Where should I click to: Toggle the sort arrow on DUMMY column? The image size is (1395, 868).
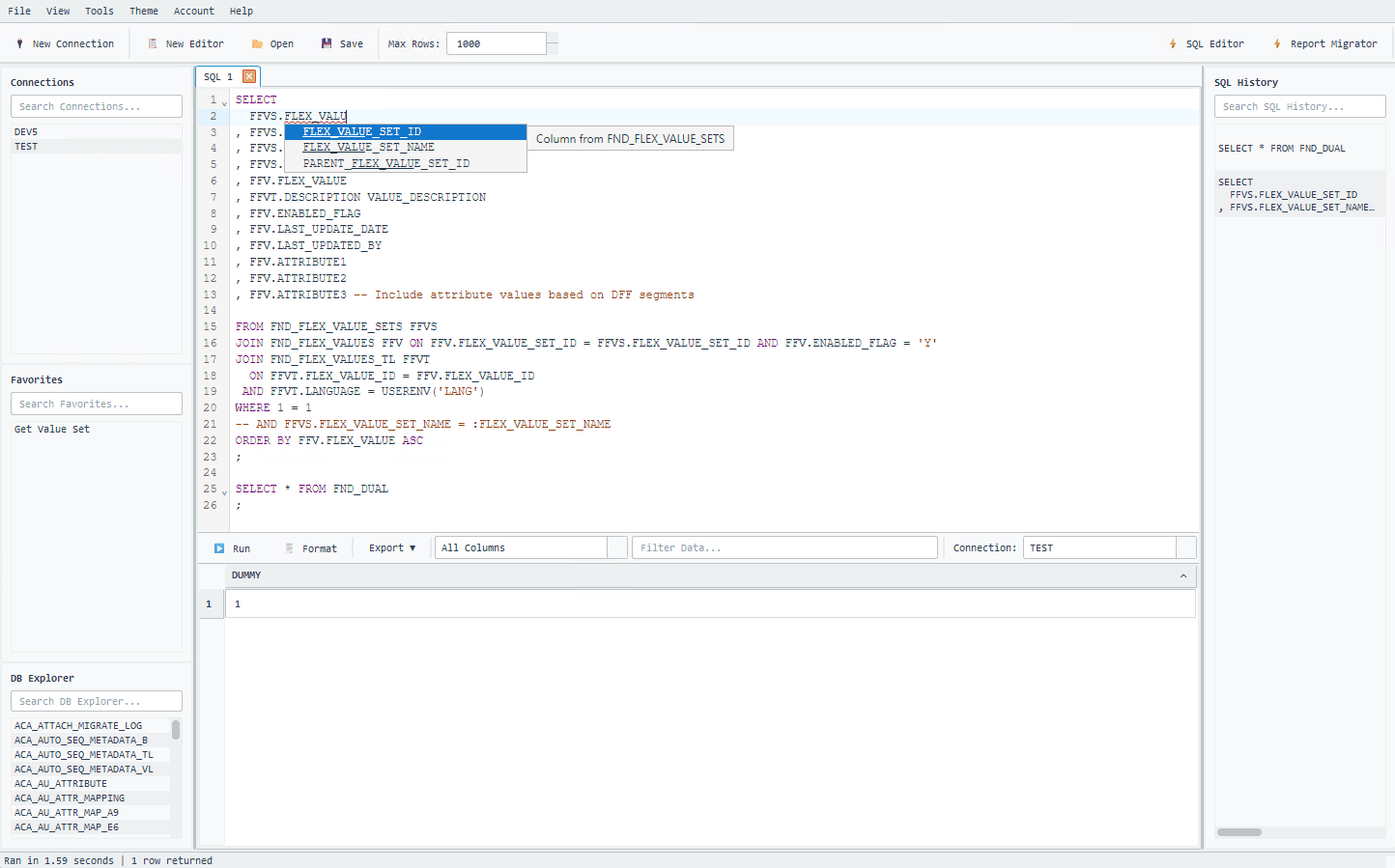[x=1182, y=576]
